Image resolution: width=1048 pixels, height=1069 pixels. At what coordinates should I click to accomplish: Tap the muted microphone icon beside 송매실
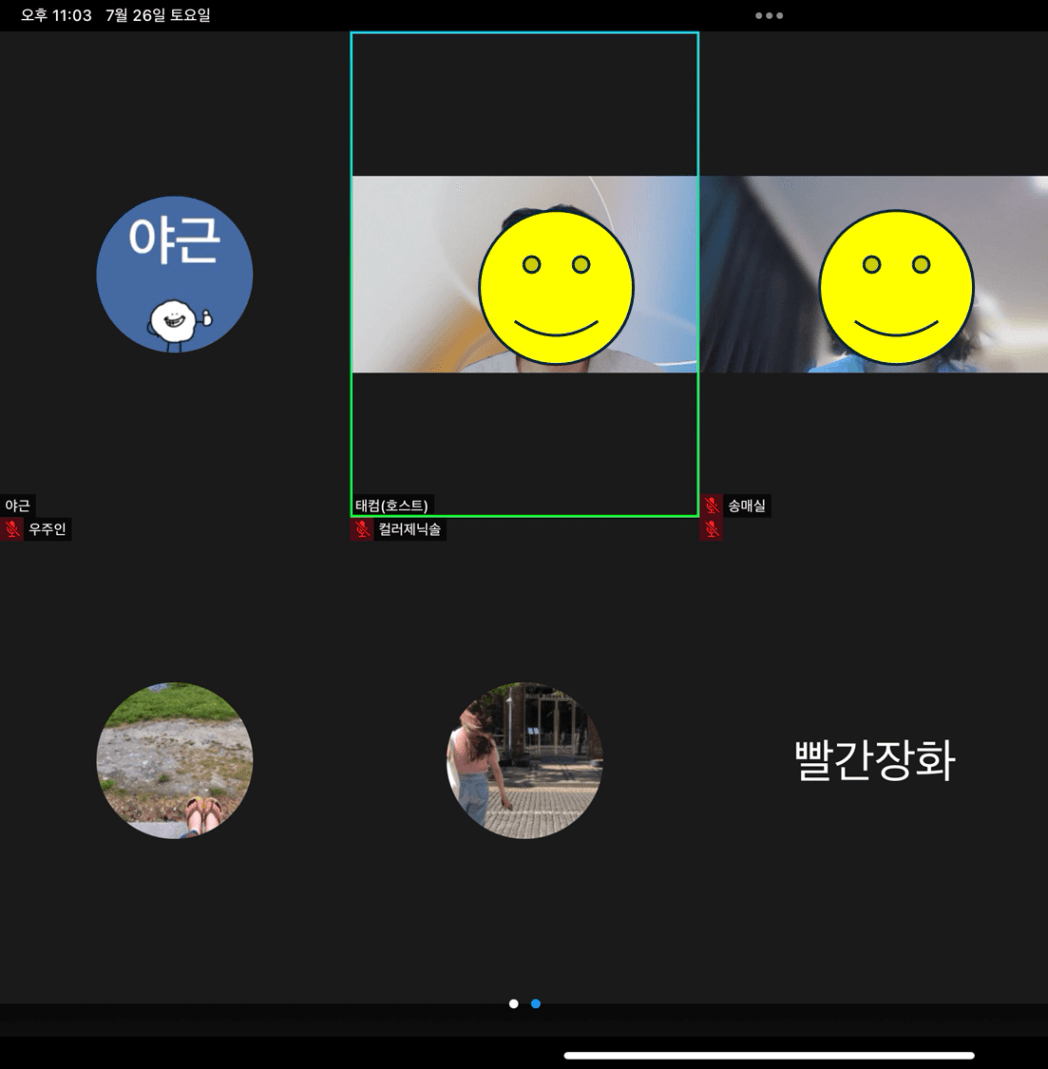(x=711, y=506)
